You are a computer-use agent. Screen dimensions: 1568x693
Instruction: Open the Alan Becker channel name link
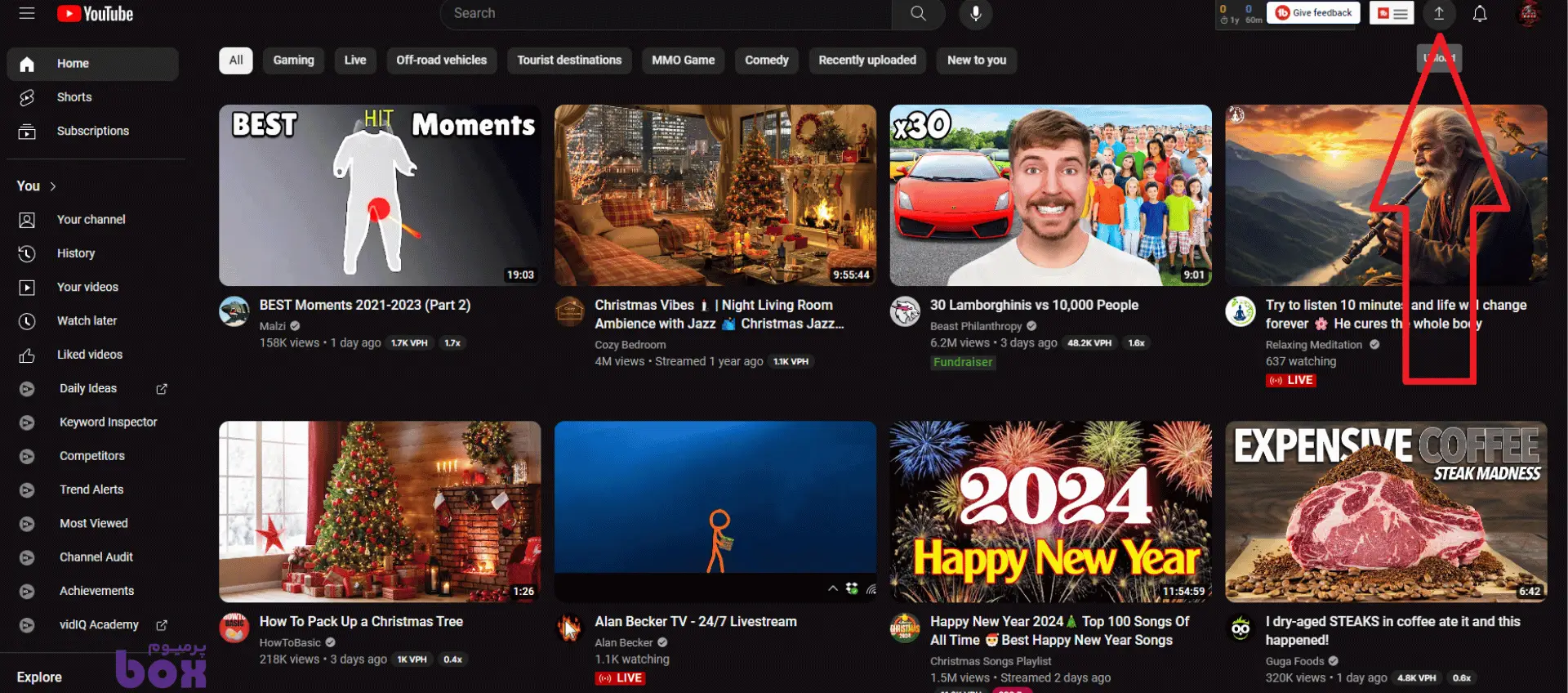[x=624, y=643]
